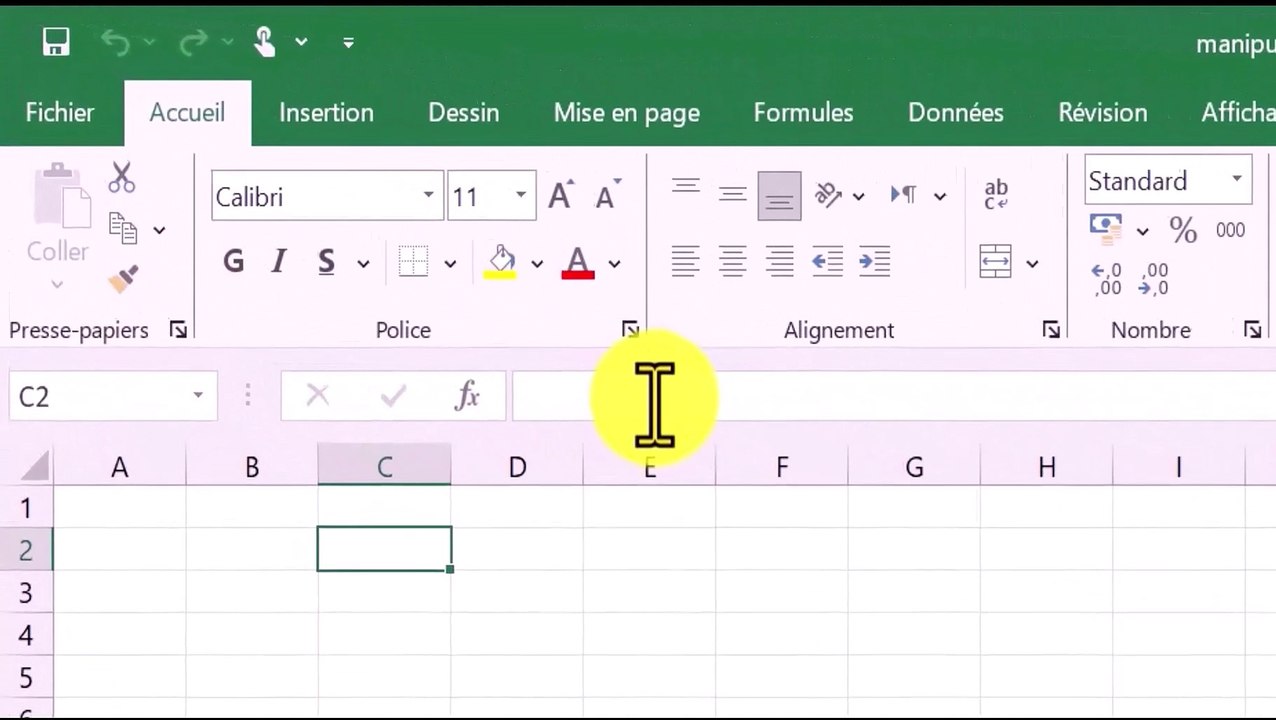Click the Undo arrow
This screenshot has width=1276, height=720.
116,42
